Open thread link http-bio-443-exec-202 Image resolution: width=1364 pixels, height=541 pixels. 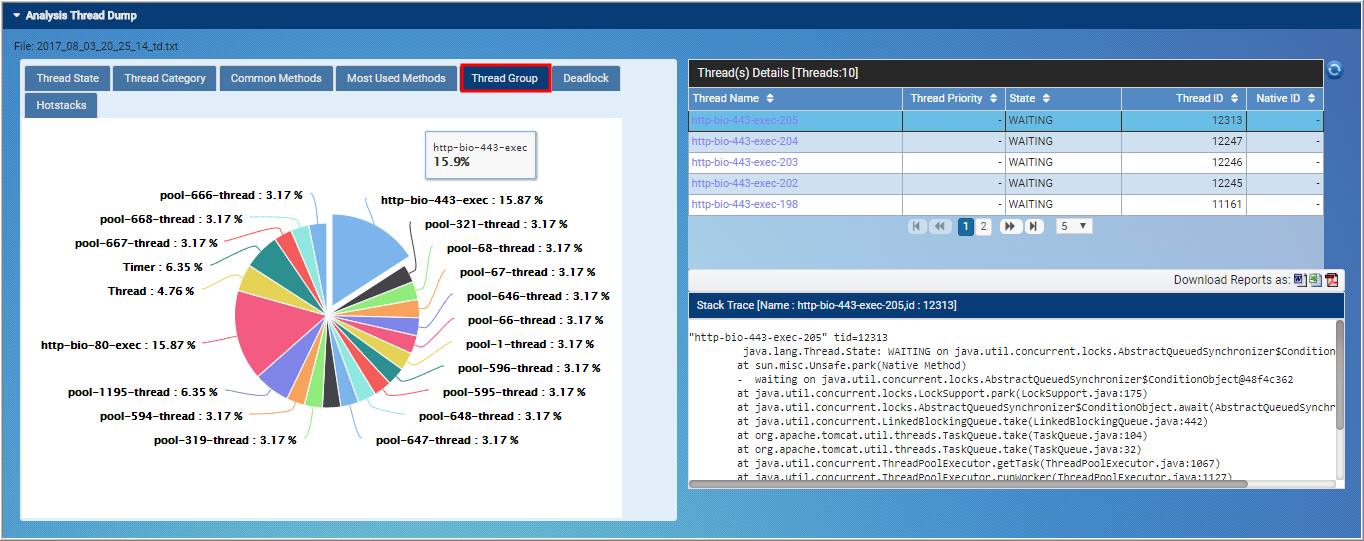pos(745,183)
